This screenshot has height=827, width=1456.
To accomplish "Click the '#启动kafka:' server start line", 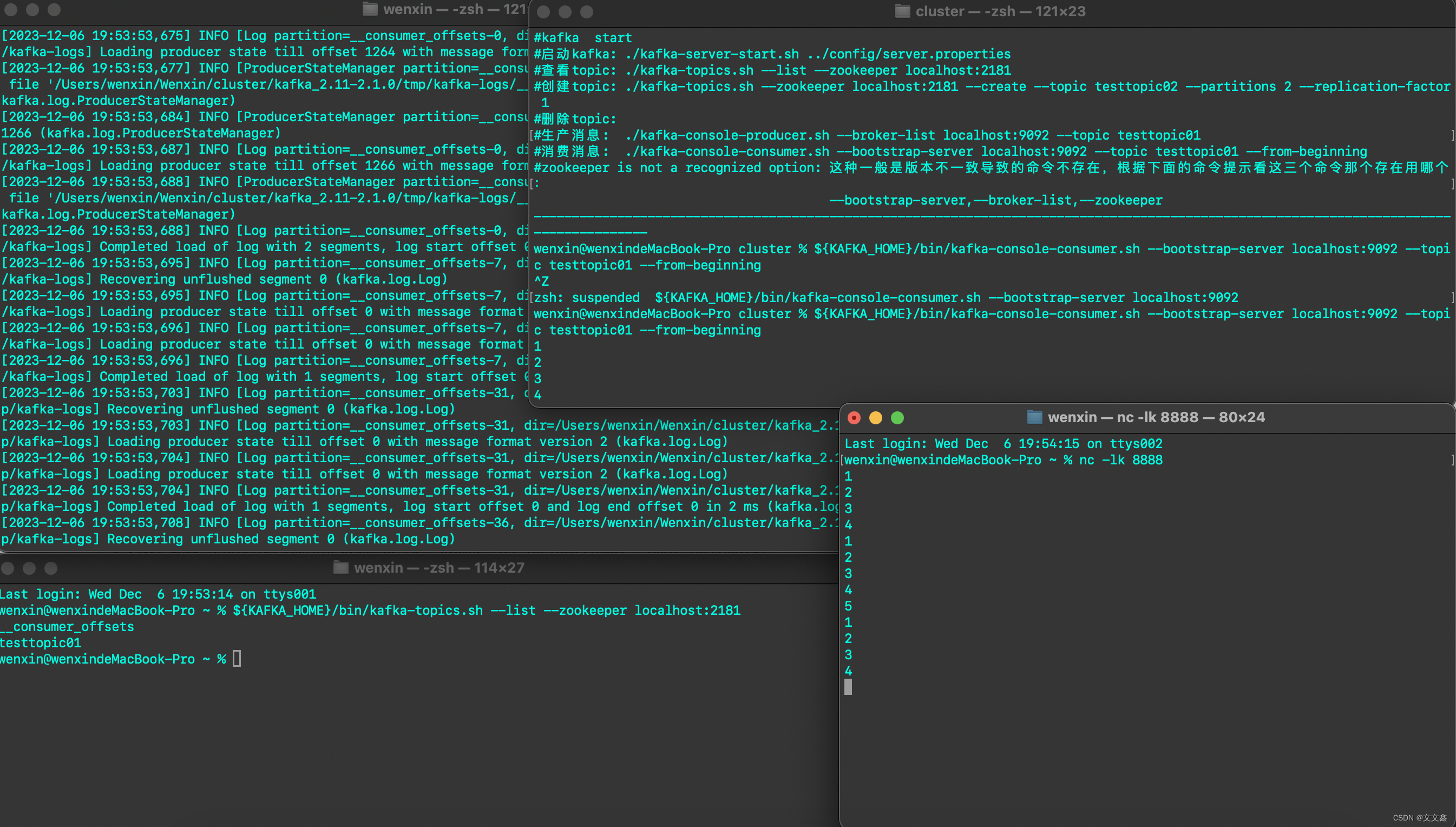I will (772, 55).
